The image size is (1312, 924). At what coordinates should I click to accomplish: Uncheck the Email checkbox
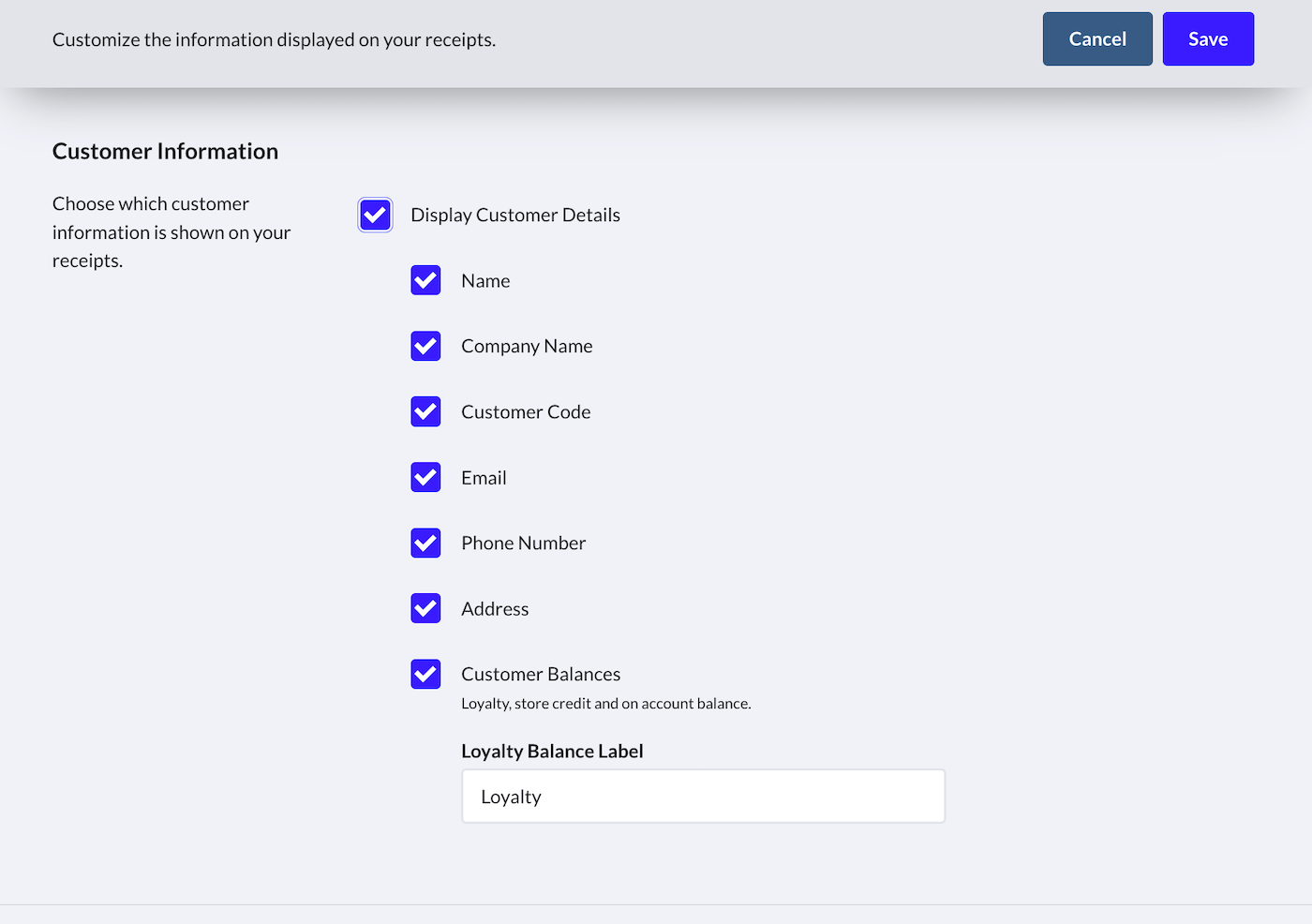[425, 477]
